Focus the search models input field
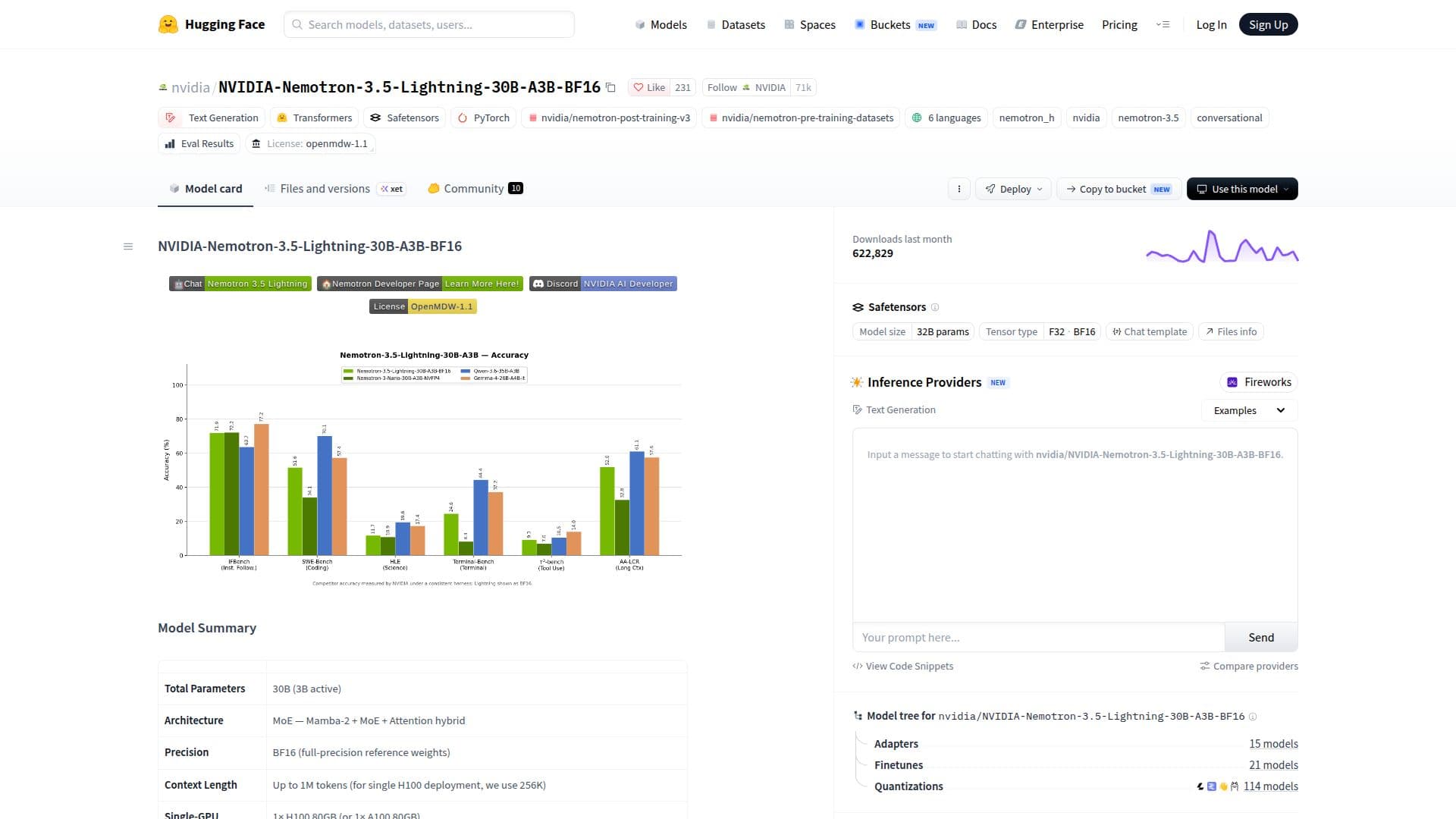 429,24
